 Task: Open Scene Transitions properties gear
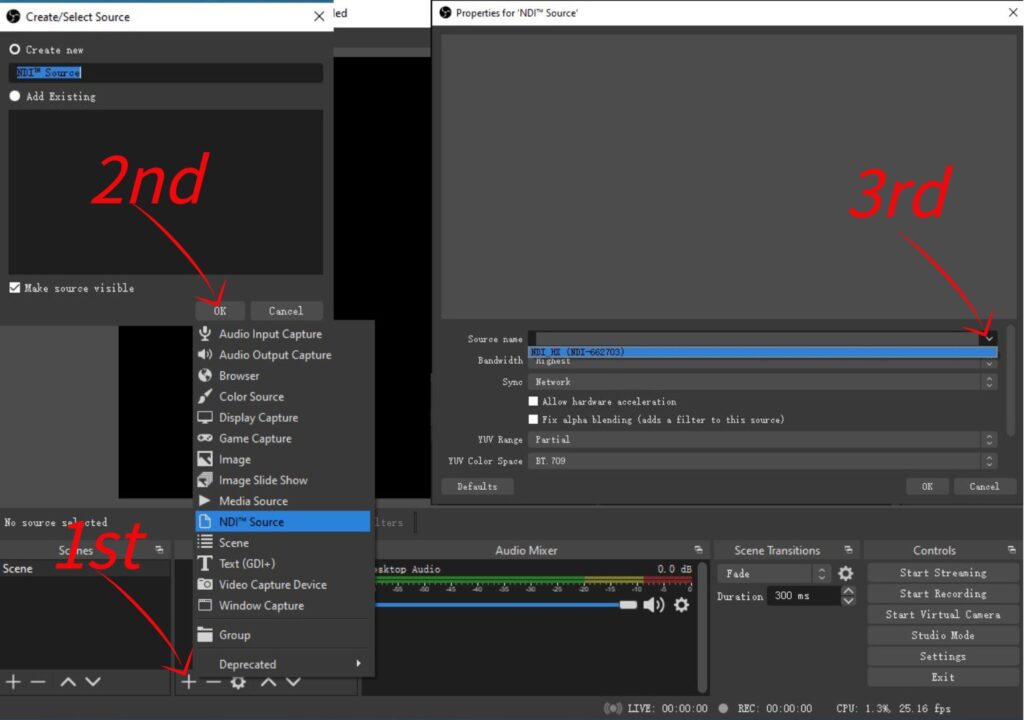(x=846, y=574)
